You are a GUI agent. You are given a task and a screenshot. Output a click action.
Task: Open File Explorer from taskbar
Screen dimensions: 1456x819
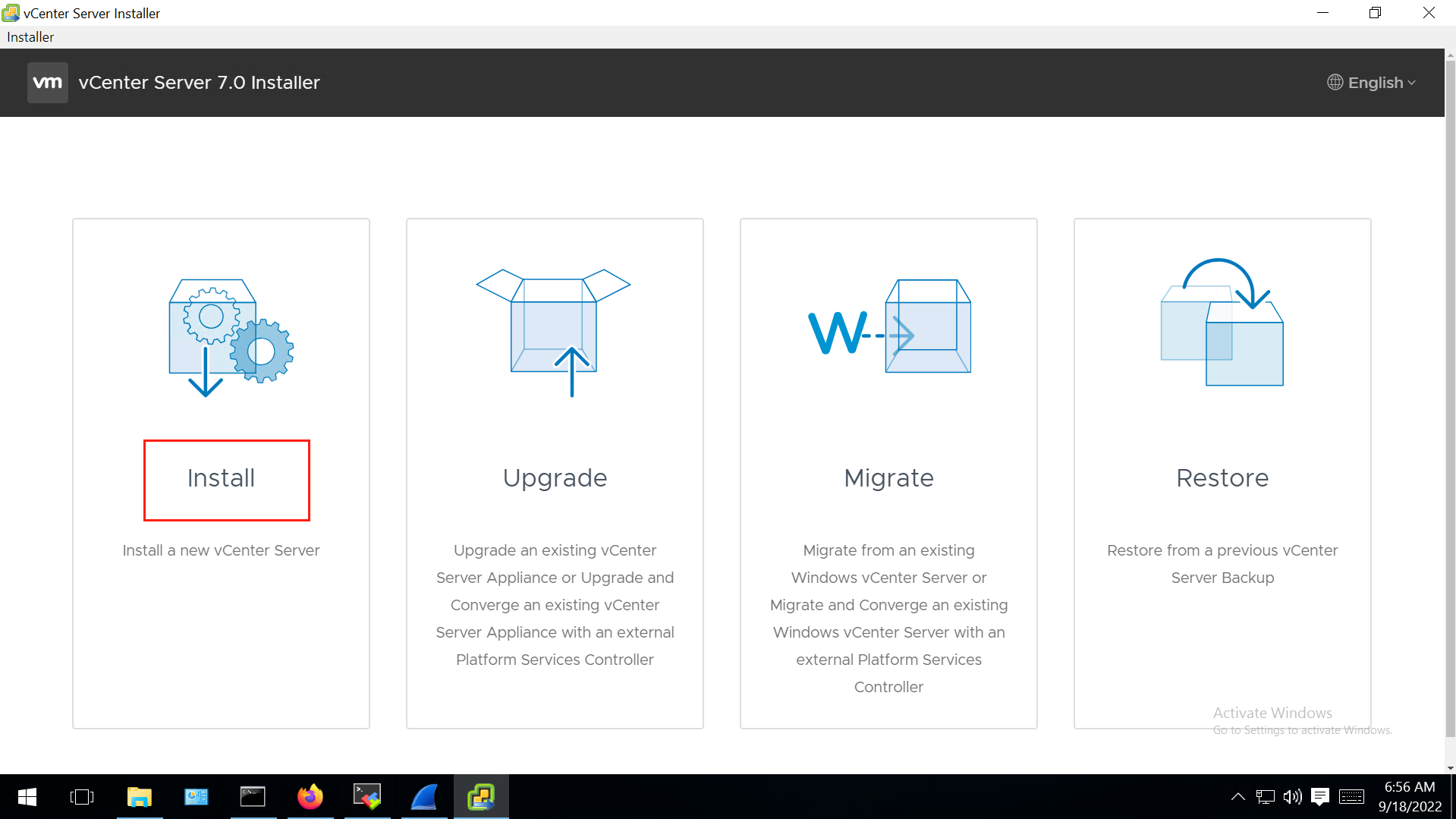click(x=140, y=796)
